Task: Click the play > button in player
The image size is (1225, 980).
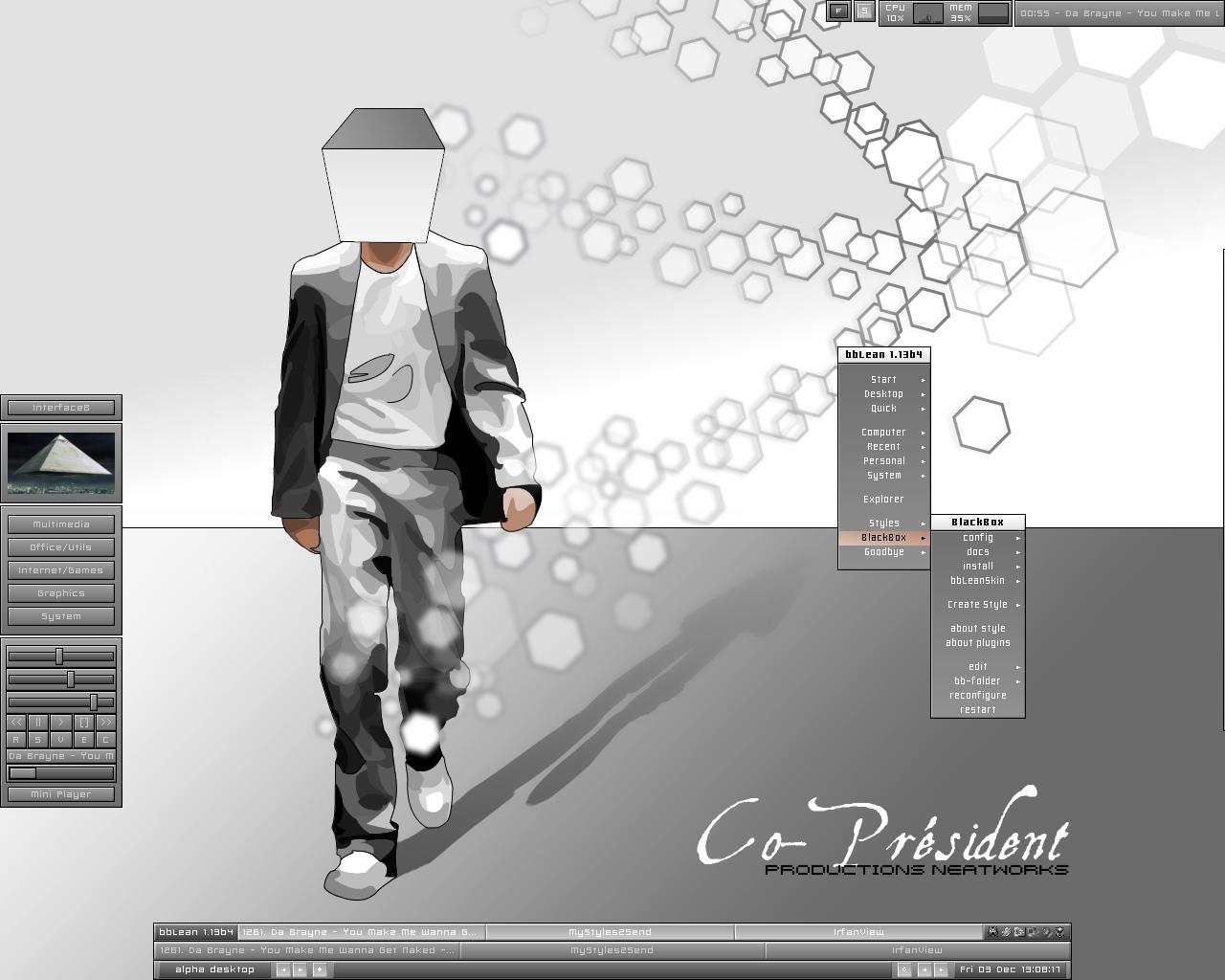Action: tap(61, 723)
